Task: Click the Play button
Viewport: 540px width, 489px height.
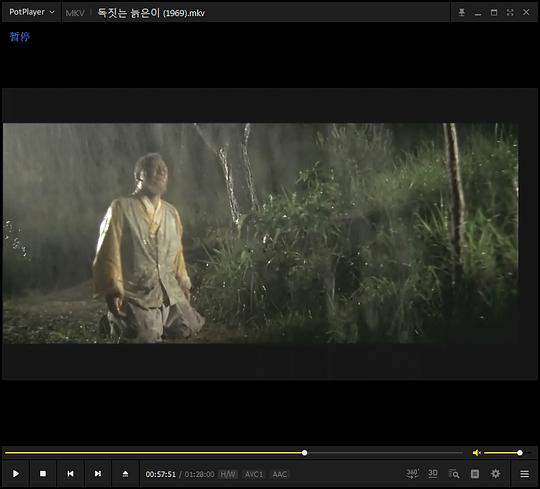Action: 15,474
